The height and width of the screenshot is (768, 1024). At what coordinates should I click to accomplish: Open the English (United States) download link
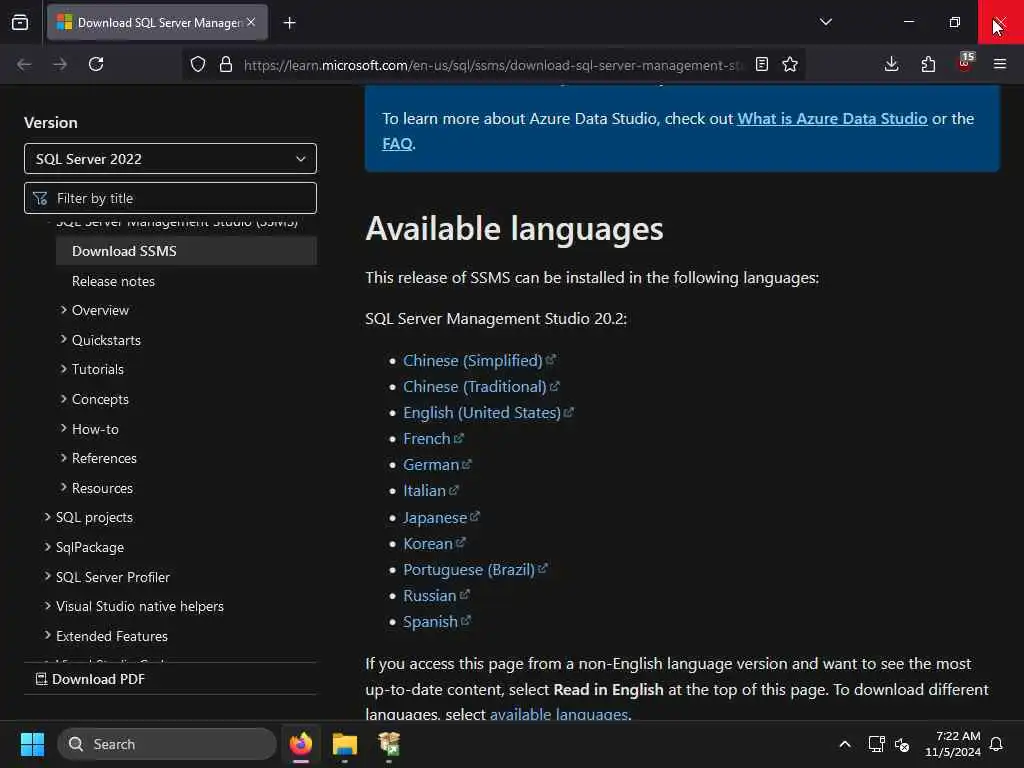(x=488, y=413)
